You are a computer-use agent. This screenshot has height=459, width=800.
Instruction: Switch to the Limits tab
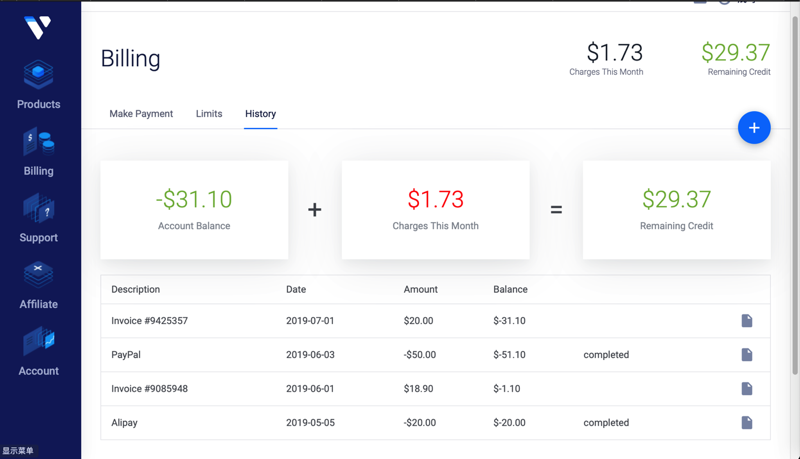click(x=209, y=114)
